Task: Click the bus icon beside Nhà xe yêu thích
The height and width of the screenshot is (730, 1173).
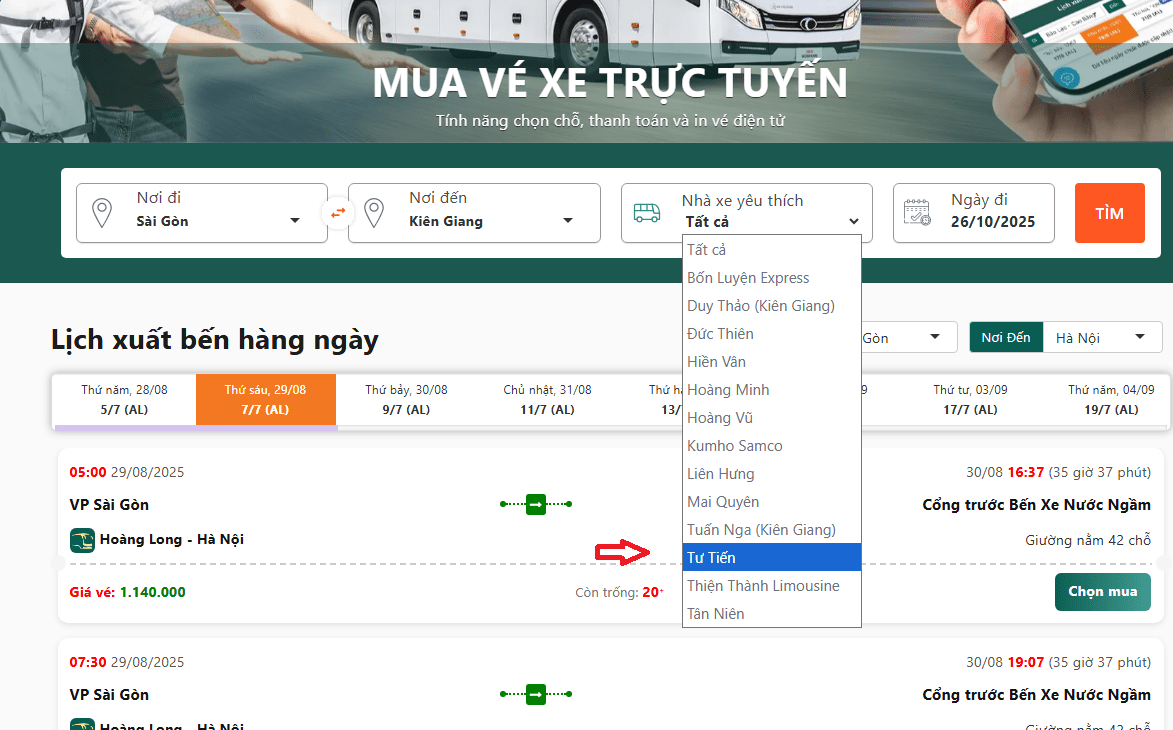Action: tap(647, 213)
